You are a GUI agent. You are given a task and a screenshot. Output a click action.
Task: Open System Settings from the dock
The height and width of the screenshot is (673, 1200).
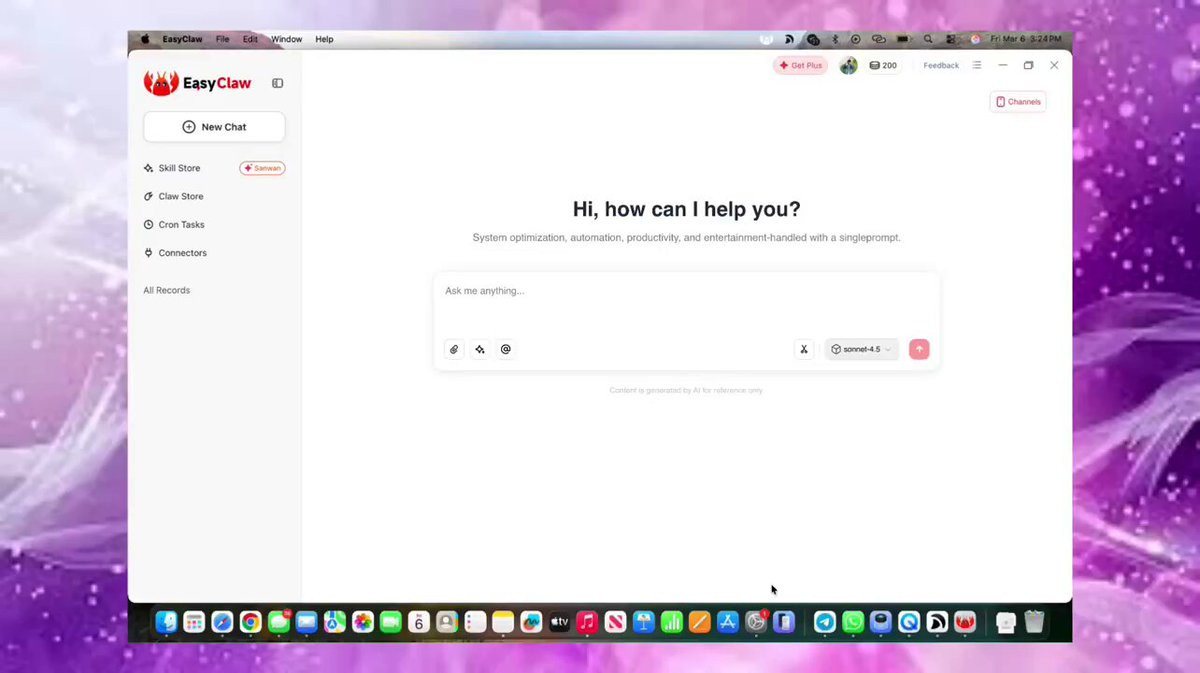tap(756, 622)
